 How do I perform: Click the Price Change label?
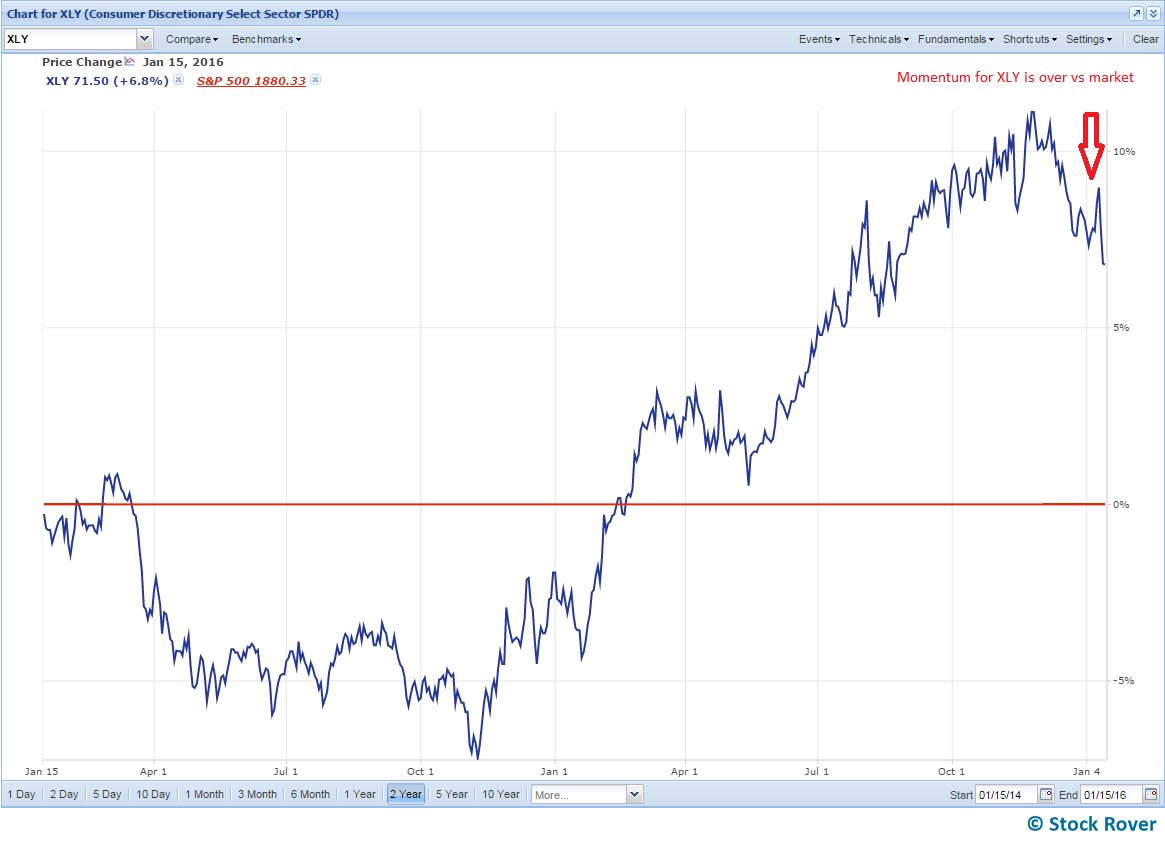(x=82, y=62)
